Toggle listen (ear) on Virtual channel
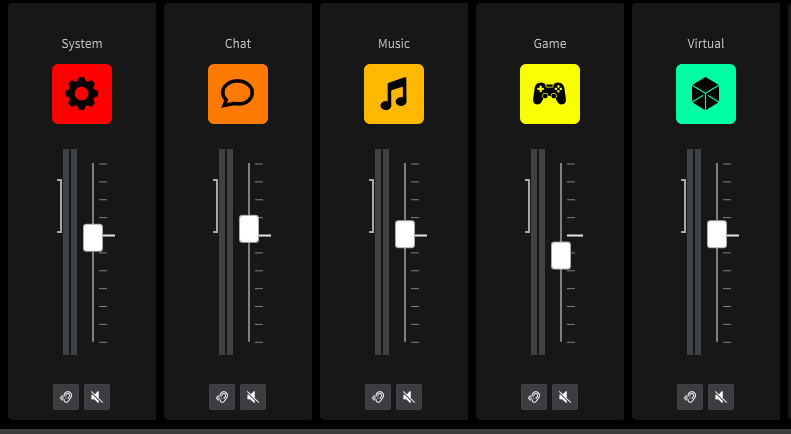 pyautogui.click(x=690, y=397)
